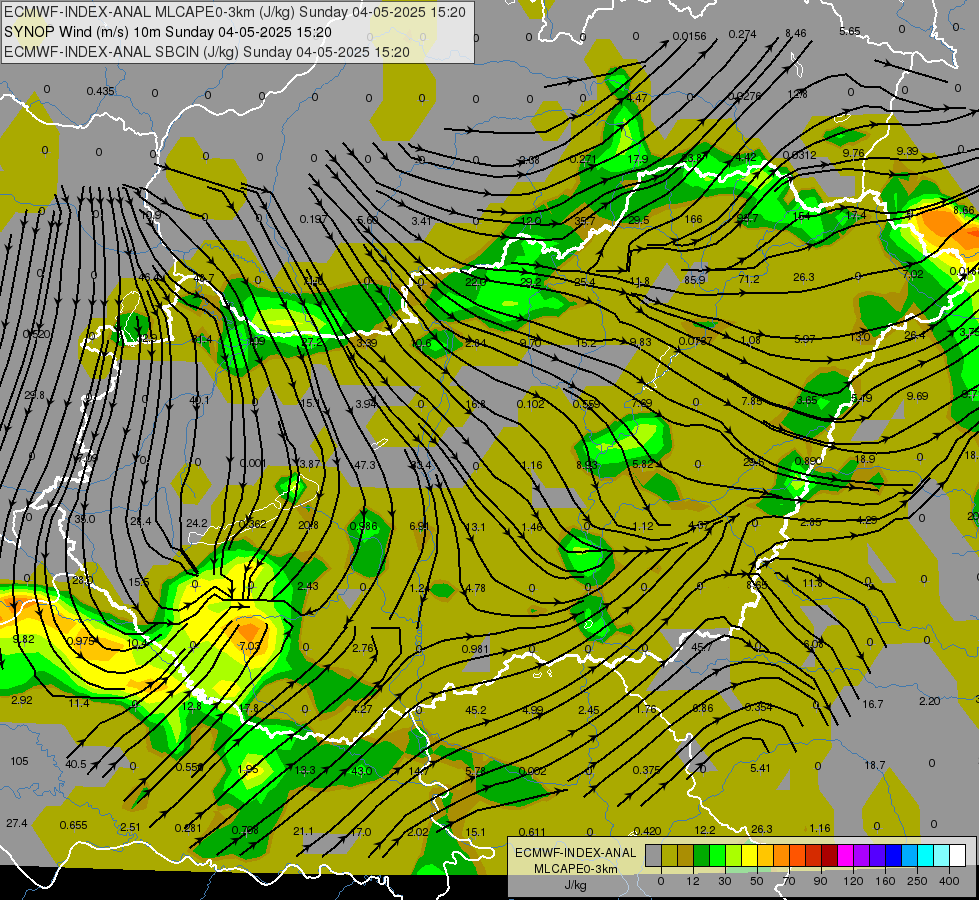The image size is (979, 900).
Task: Click the map value 0.197
Action: pyautogui.click(x=313, y=219)
